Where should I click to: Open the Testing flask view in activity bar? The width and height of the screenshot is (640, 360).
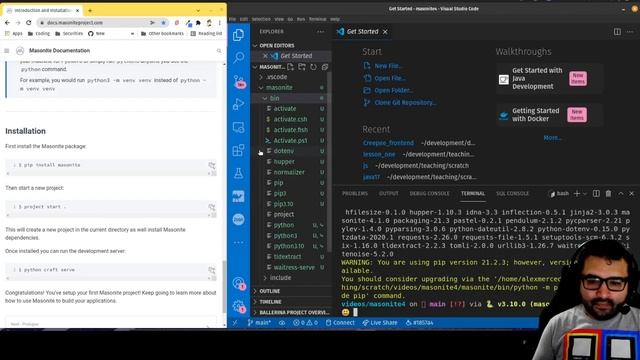click(238, 173)
